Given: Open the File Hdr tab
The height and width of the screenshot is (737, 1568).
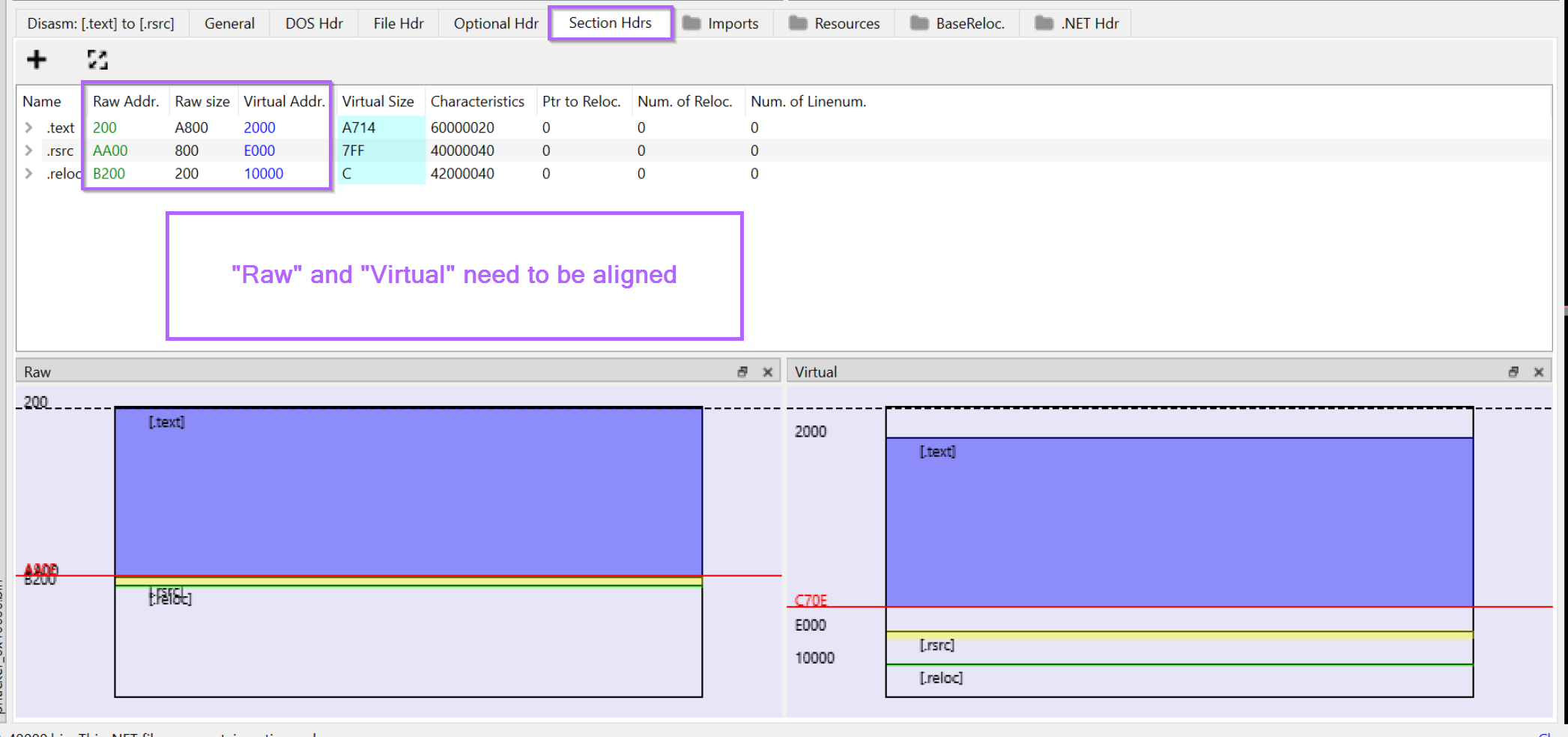Looking at the screenshot, I should [x=399, y=23].
